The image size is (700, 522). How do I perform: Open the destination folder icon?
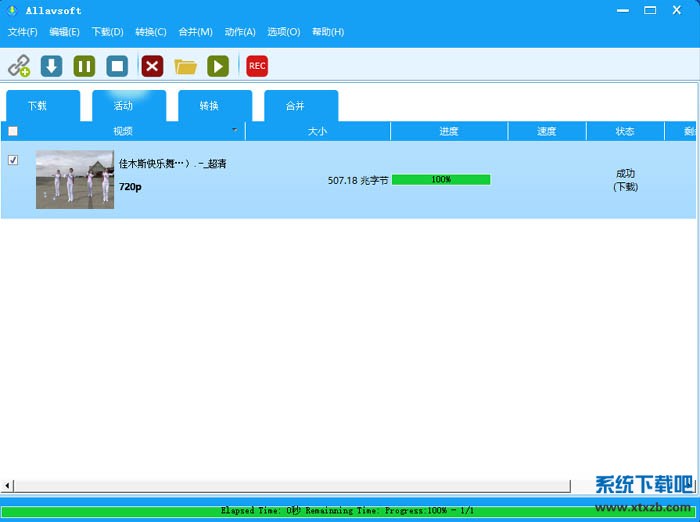coord(185,67)
